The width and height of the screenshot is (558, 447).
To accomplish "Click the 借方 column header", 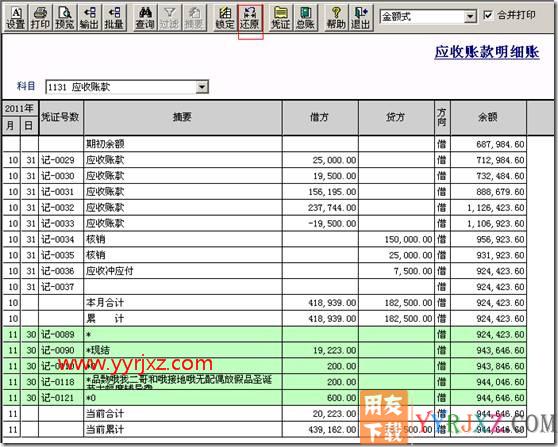I will pos(320,117).
